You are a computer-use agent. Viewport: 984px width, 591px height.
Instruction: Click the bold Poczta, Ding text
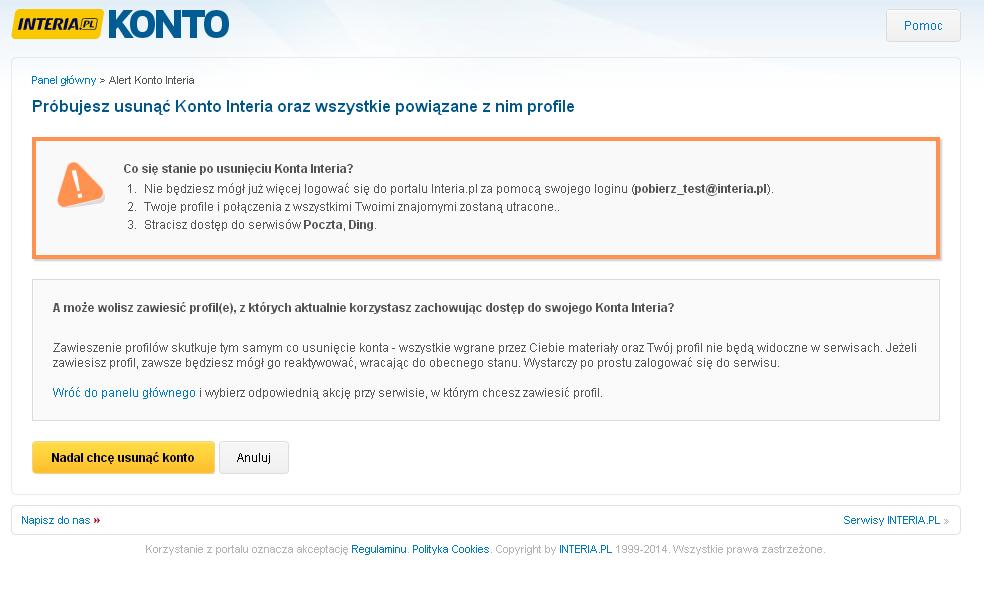[x=338, y=225]
